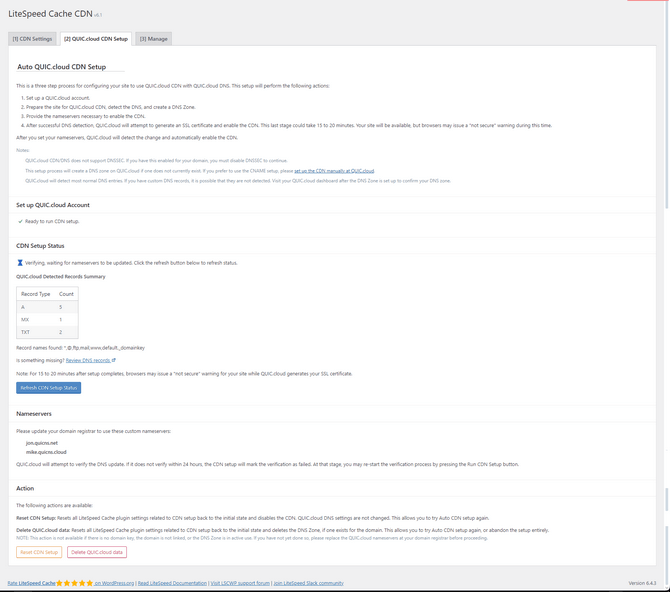Click the green checkmark next to Ready to run

(20, 221)
